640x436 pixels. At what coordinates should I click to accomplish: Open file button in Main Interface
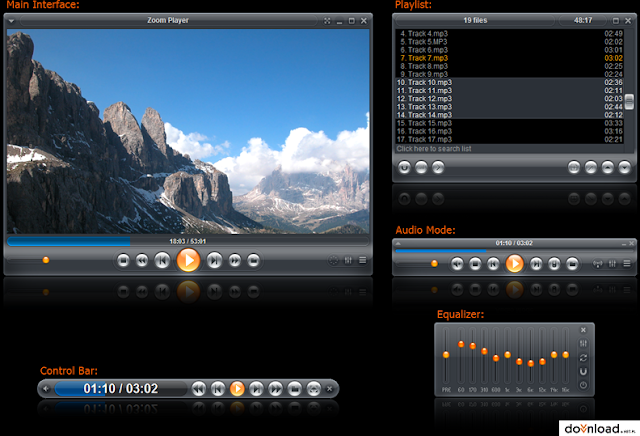pyautogui.click(x=253, y=260)
